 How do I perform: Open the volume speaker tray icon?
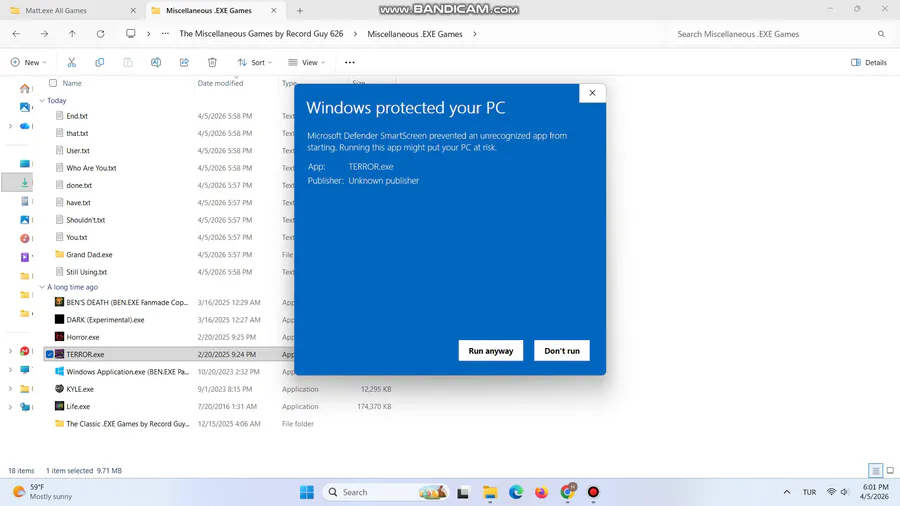tap(844, 492)
